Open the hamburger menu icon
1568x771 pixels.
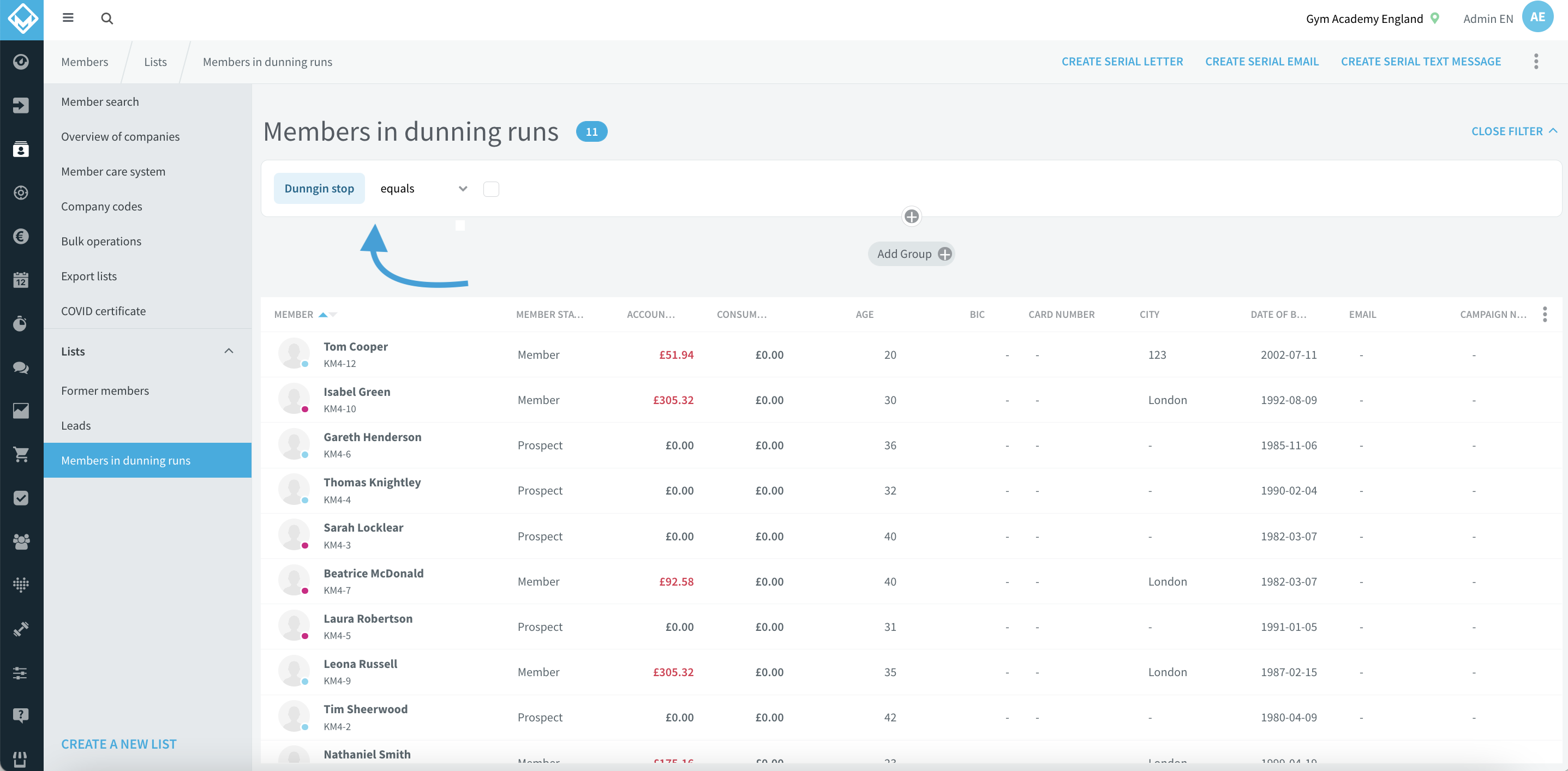[x=68, y=18]
